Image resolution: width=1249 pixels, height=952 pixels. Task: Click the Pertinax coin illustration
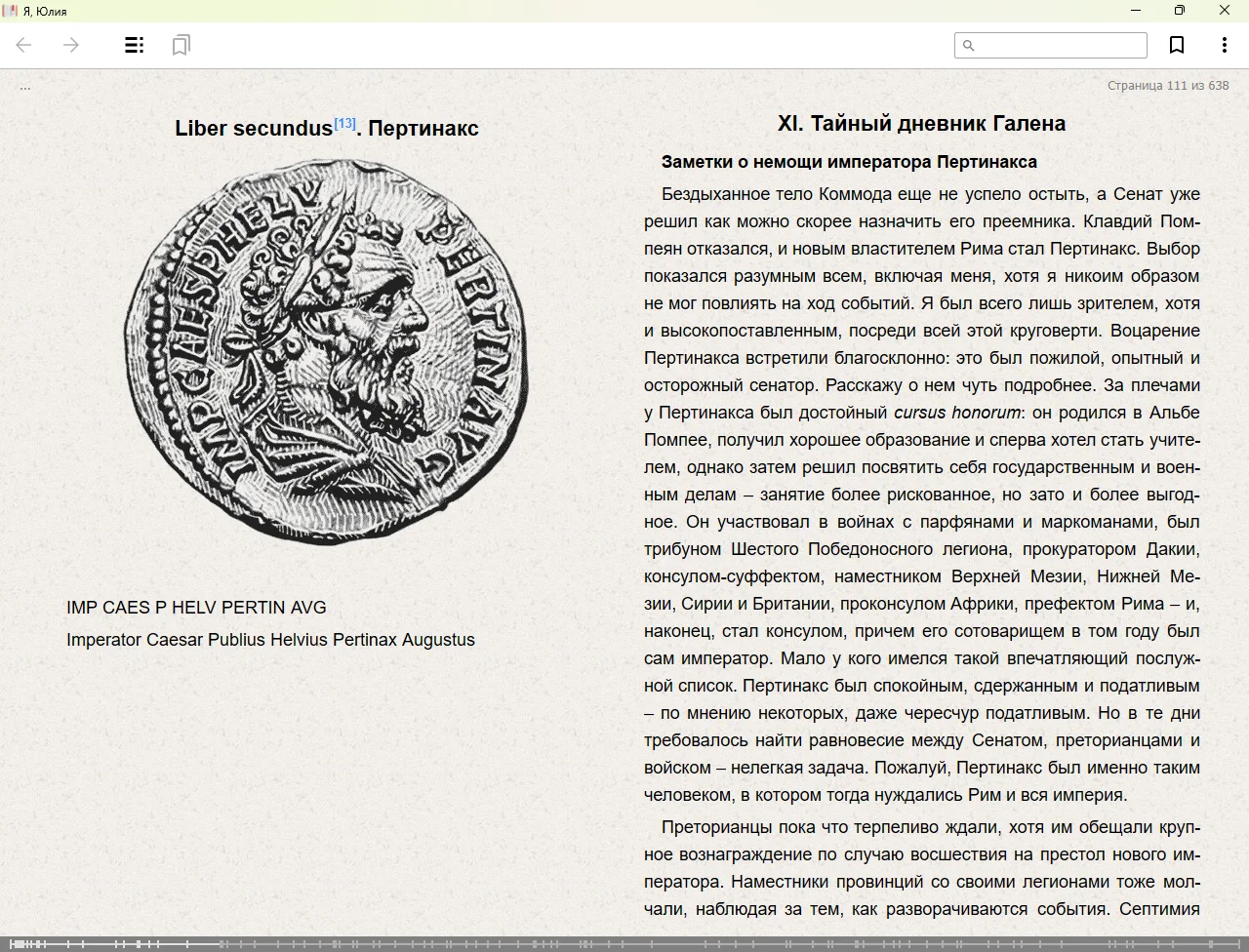pos(327,349)
